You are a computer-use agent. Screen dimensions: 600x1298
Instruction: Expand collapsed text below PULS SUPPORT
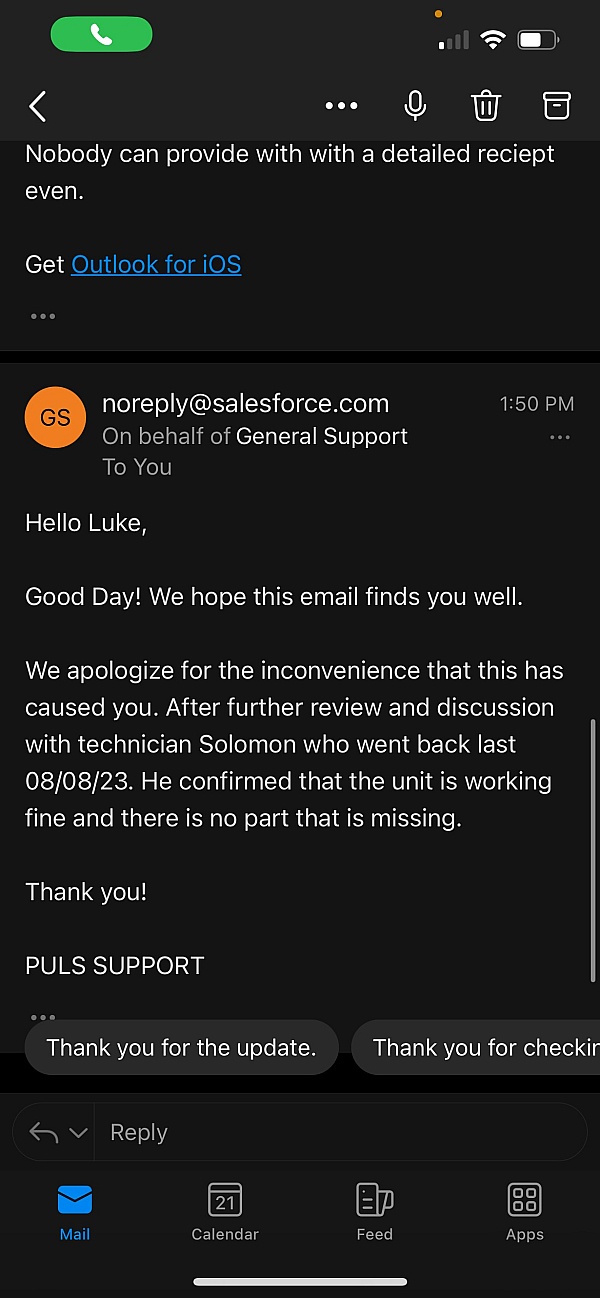click(x=43, y=1015)
